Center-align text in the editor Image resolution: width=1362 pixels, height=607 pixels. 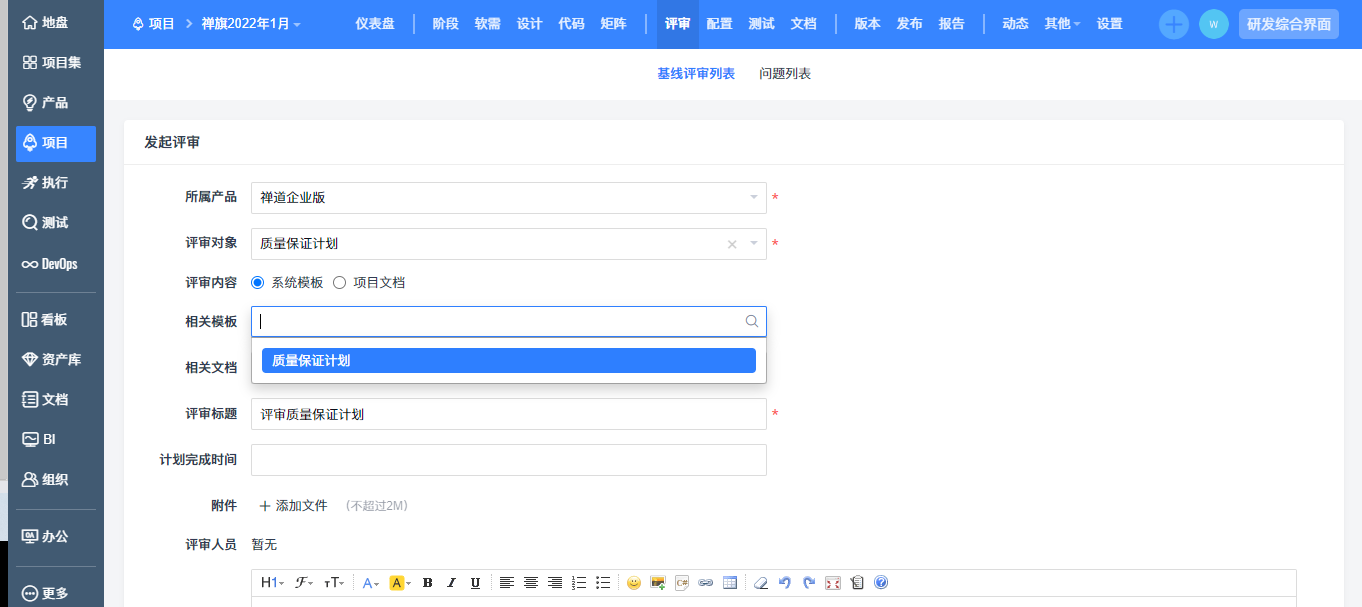click(531, 583)
